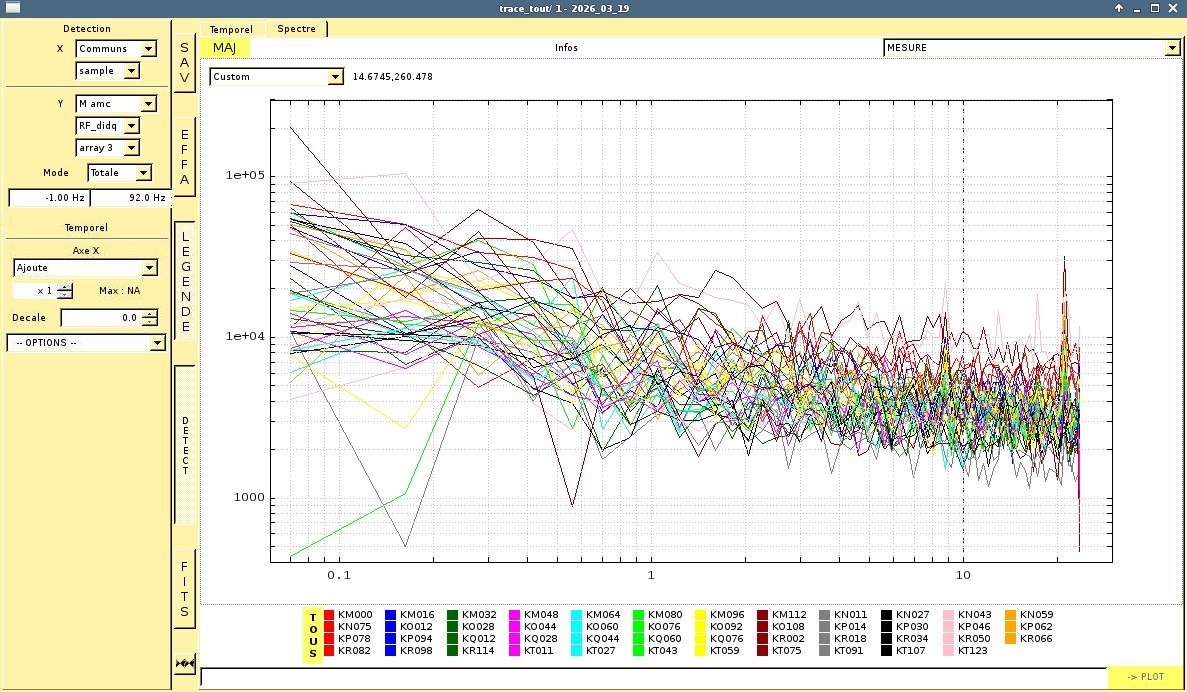Image resolution: width=1187 pixels, height=692 pixels.
Task: Click the Decale stepper arrows
Action: coord(150,318)
